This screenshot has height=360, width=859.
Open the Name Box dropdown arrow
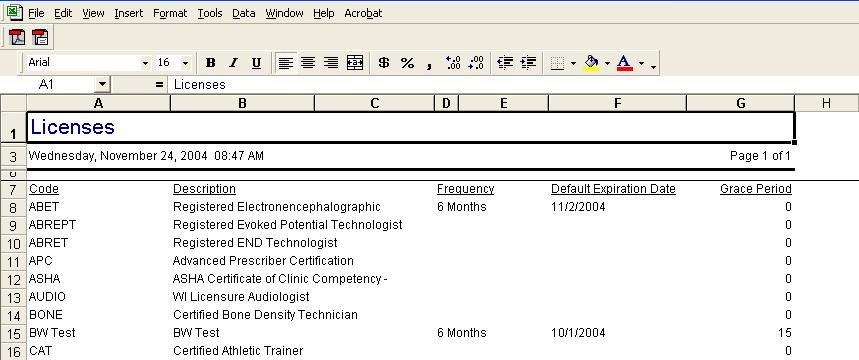pos(102,84)
